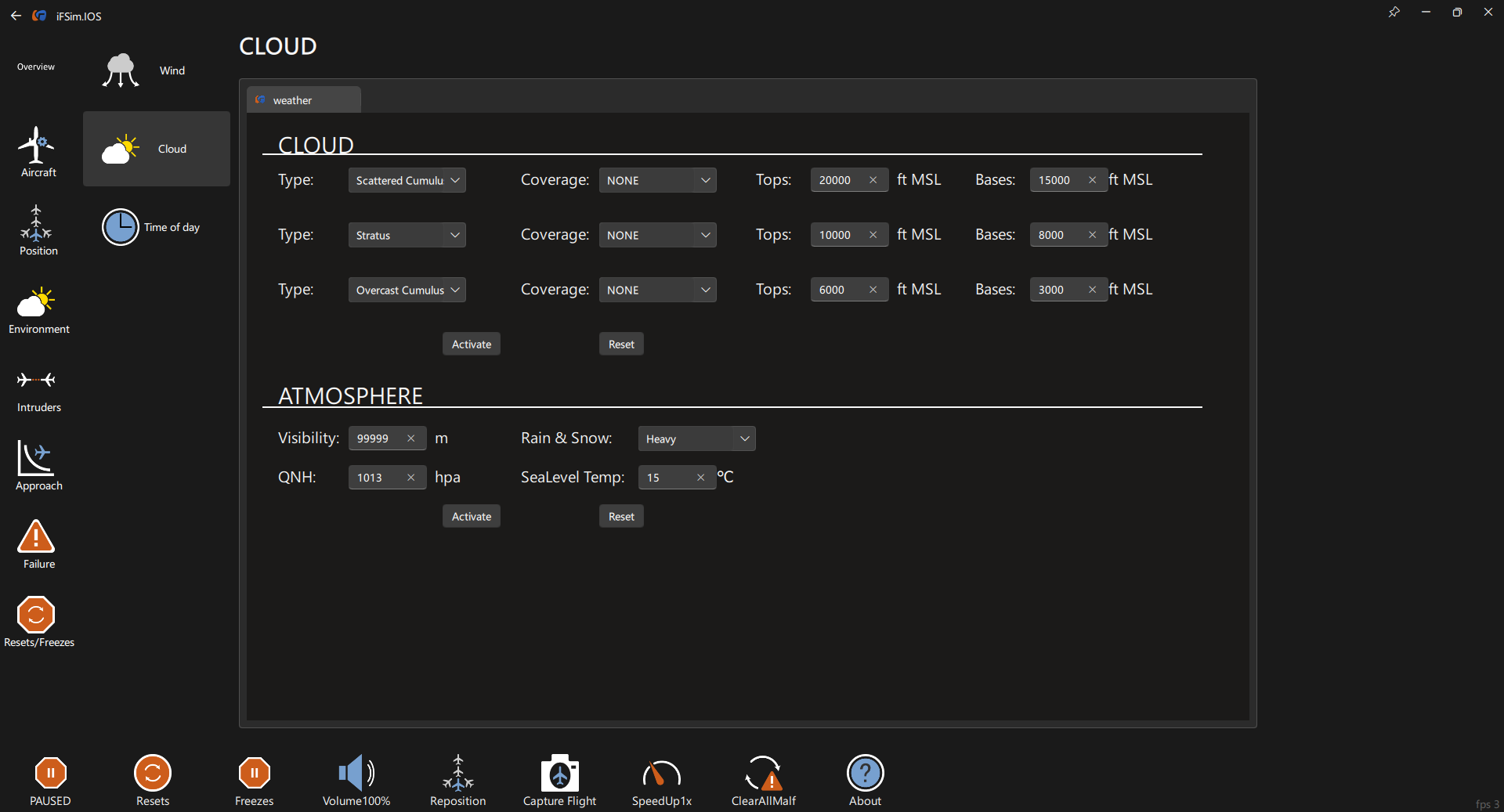Click the Capture Flight camera icon
This screenshot has height=812, width=1504.
click(x=559, y=775)
